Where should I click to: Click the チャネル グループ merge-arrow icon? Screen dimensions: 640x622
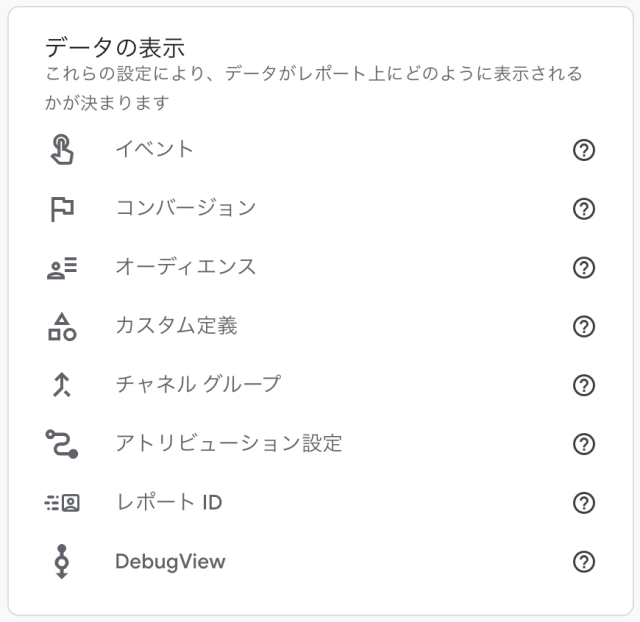[x=62, y=385]
